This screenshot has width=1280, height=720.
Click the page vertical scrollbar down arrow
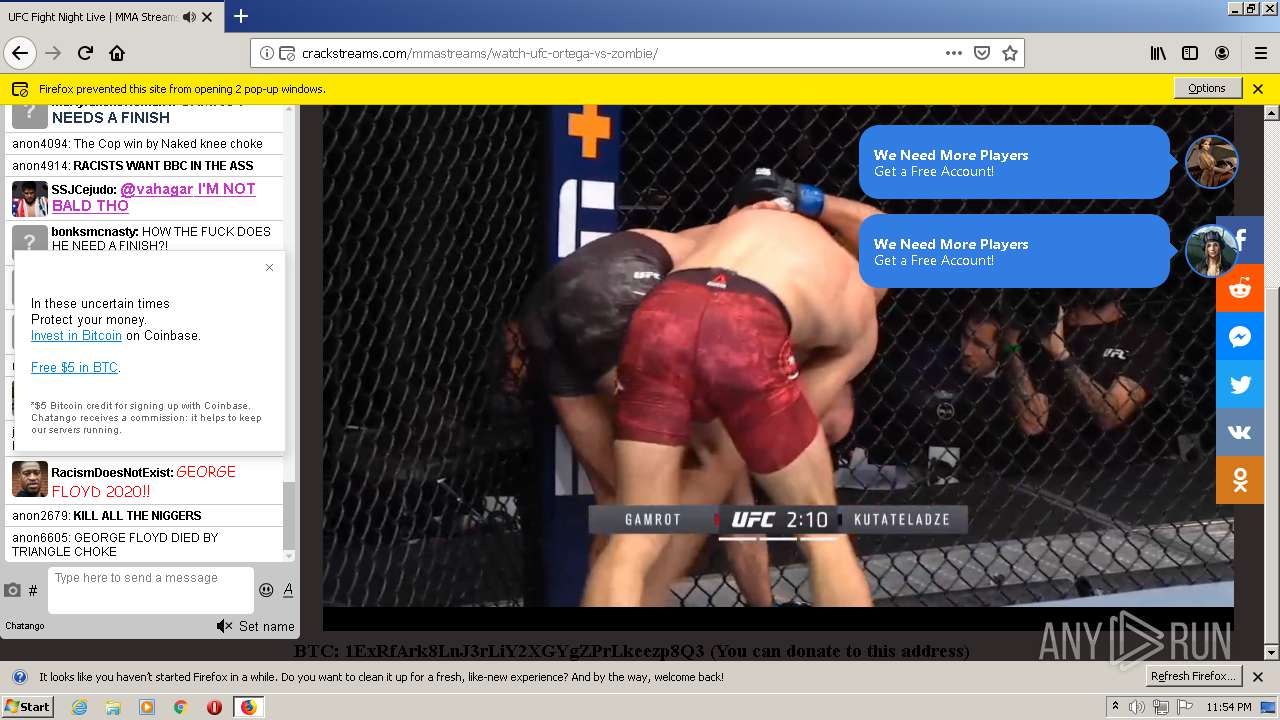pos(1272,653)
